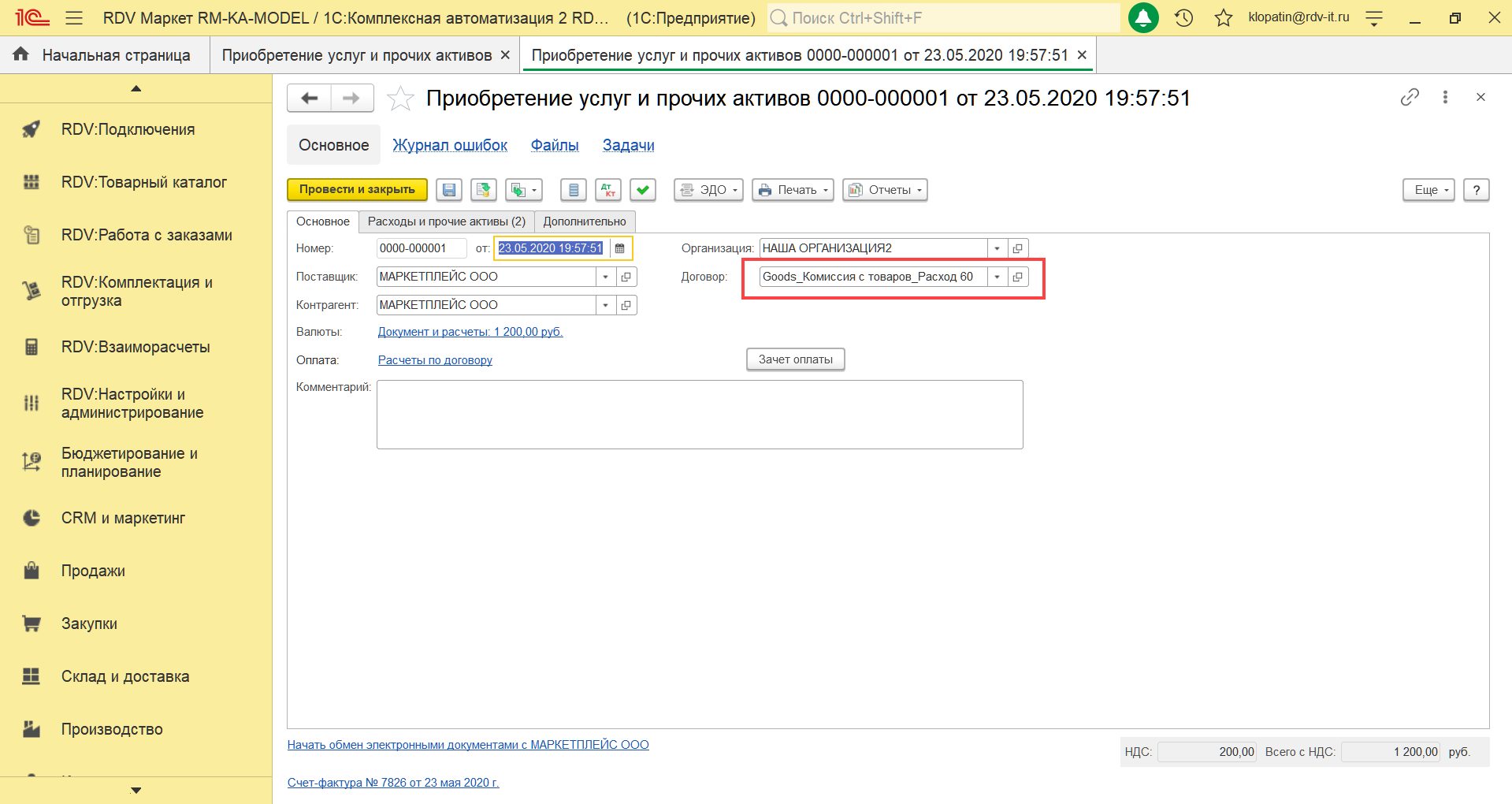Open the Журнал ошибок section
Screen dimensions: 1512x804
coord(450,145)
